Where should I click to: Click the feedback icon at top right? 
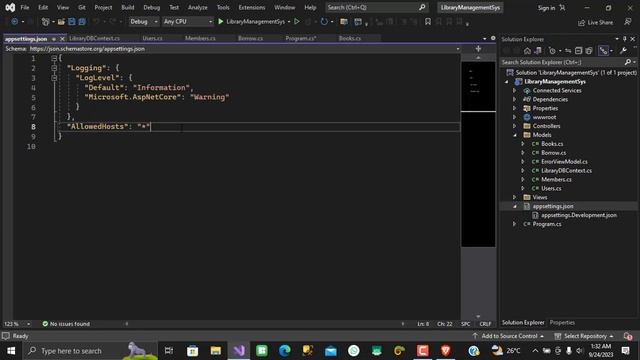point(628,22)
